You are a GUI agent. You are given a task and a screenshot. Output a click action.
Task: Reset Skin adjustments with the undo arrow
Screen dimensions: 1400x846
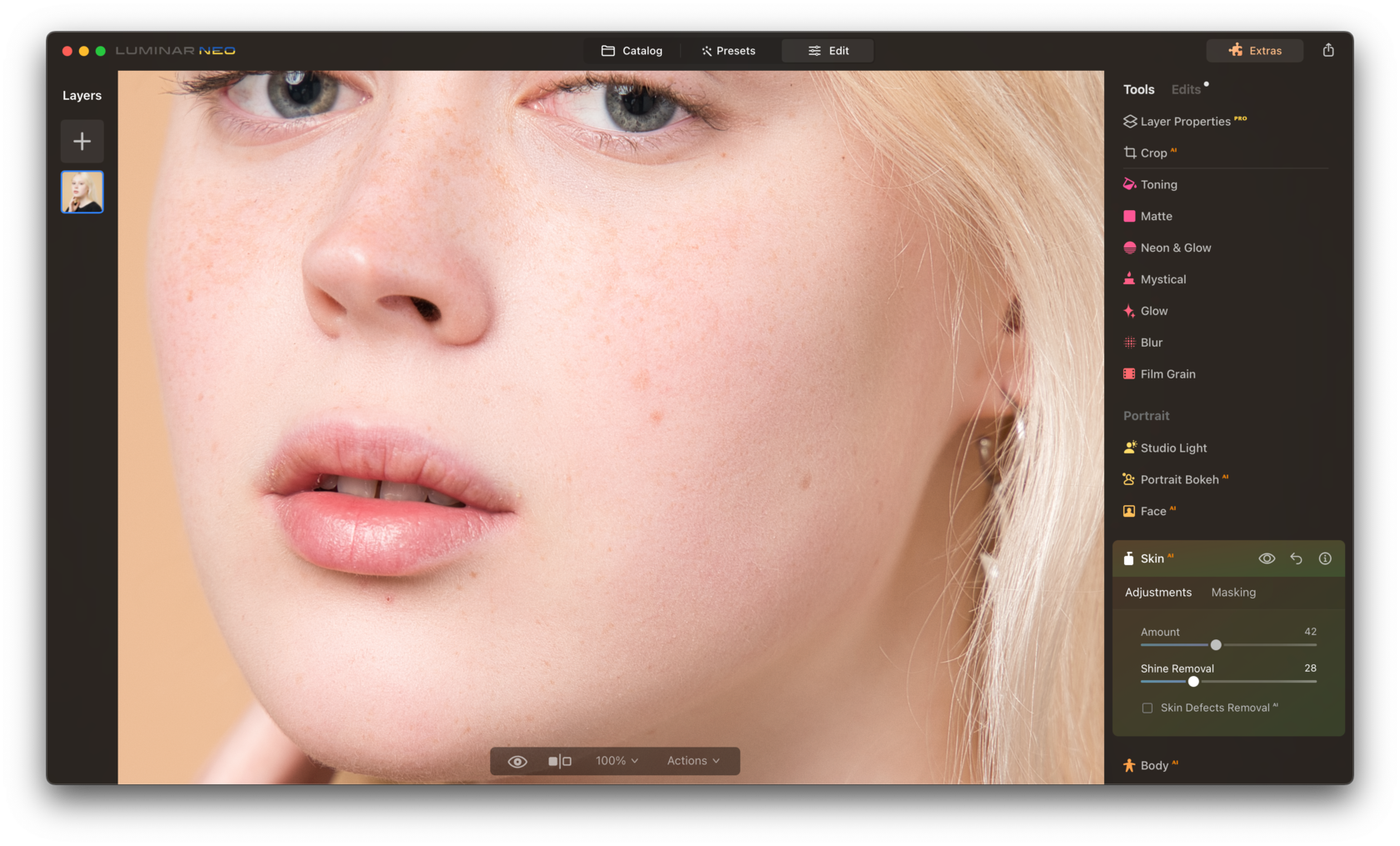1296,558
